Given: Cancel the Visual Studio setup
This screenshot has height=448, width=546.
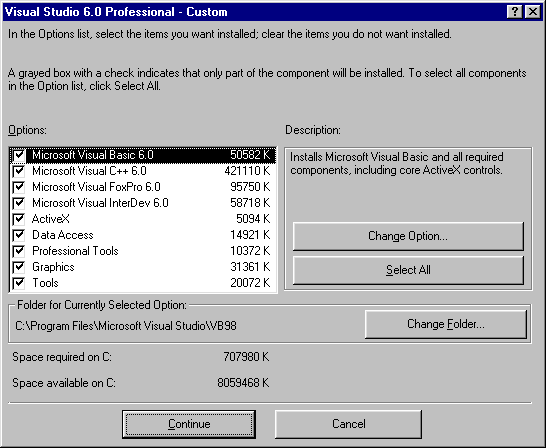Looking at the screenshot, I should point(348,424).
